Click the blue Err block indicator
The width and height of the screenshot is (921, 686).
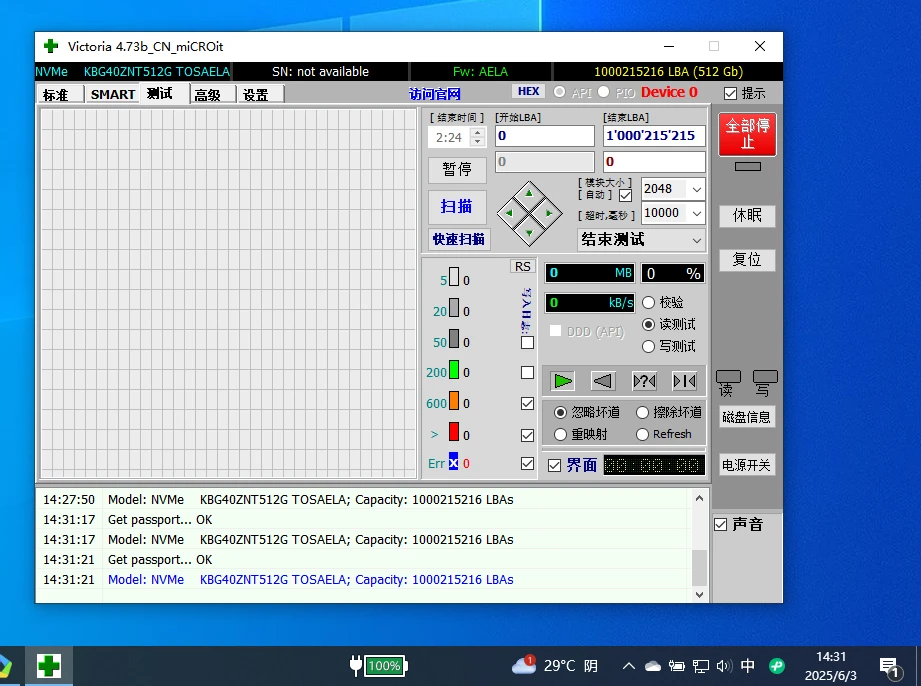pyautogui.click(x=453, y=462)
